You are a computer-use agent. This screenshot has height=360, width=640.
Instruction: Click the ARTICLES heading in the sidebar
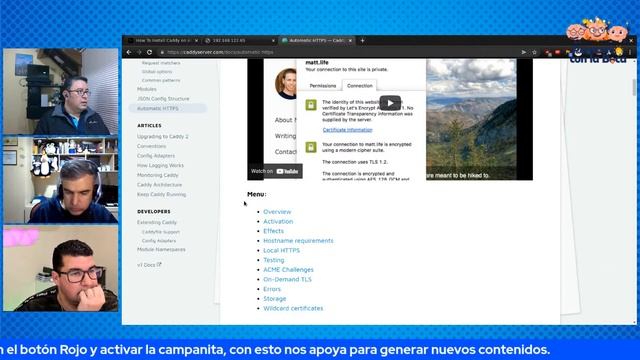click(x=149, y=126)
